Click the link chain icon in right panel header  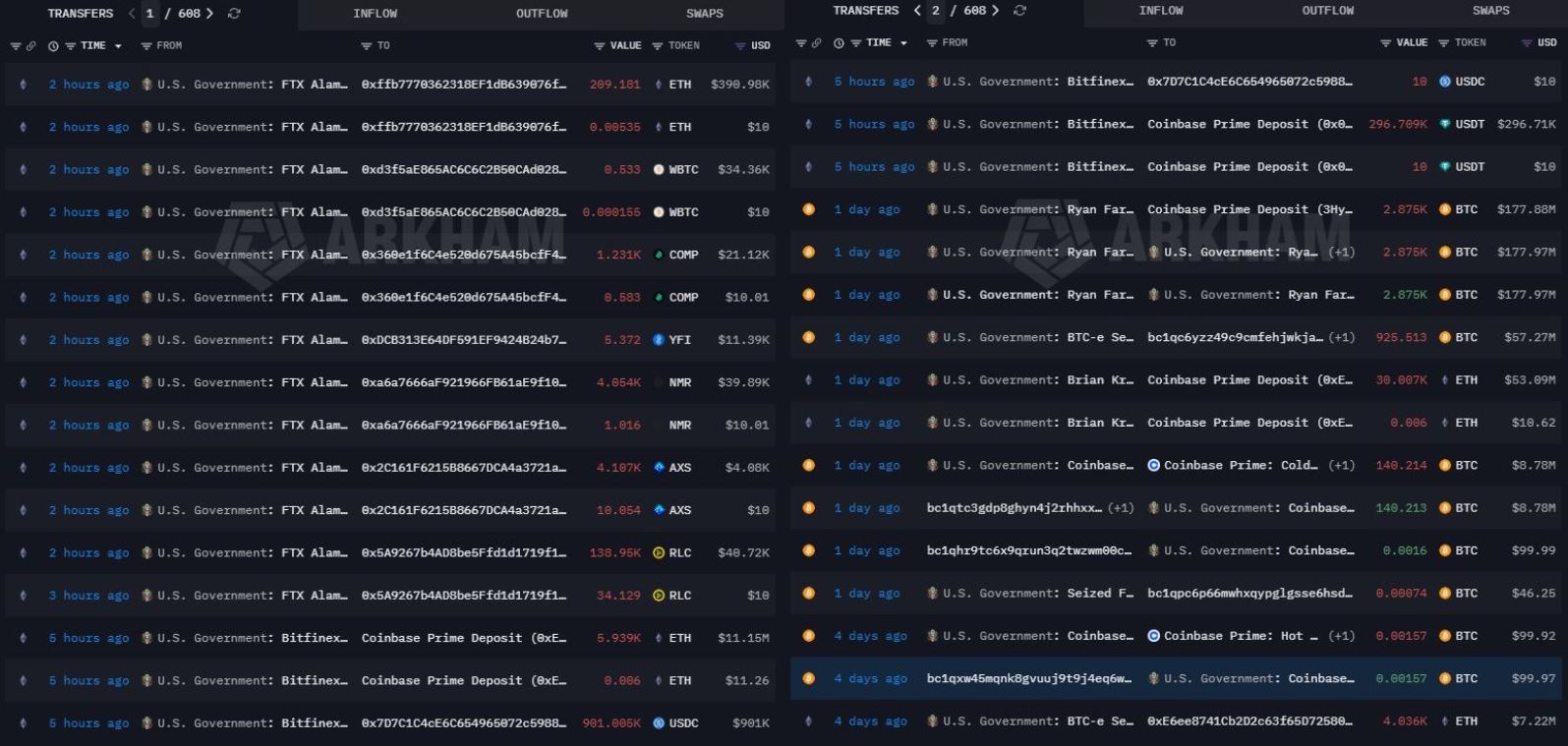coord(817,43)
